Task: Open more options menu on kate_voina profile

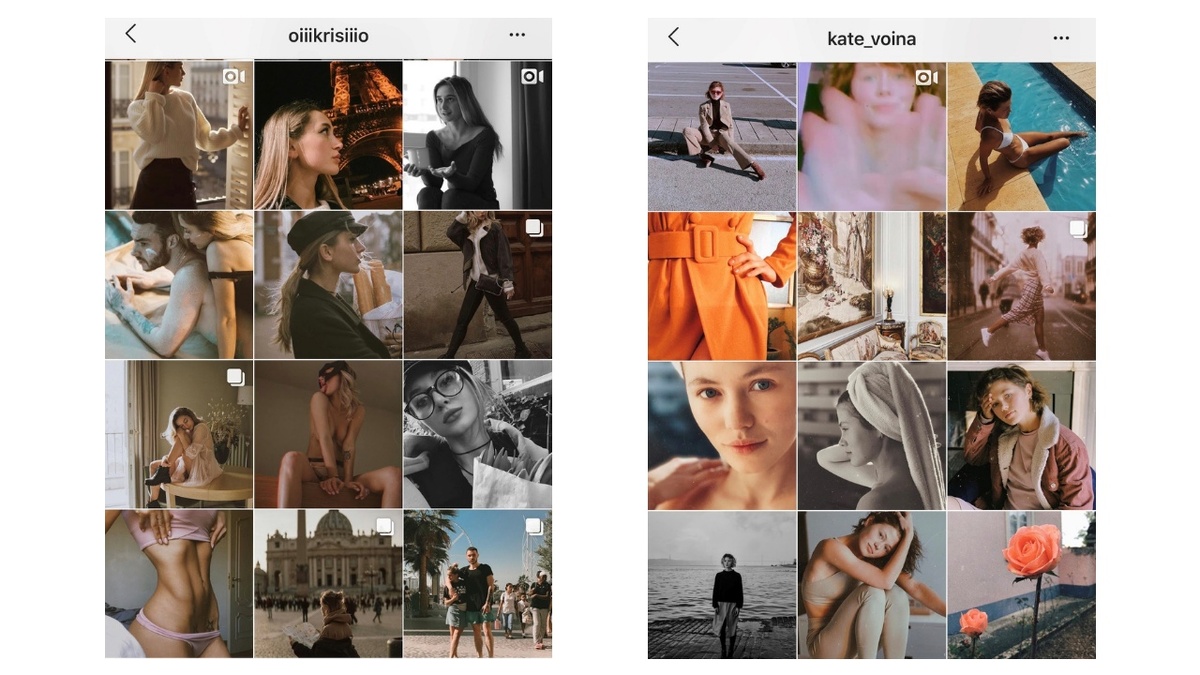Action: [1061, 38]
